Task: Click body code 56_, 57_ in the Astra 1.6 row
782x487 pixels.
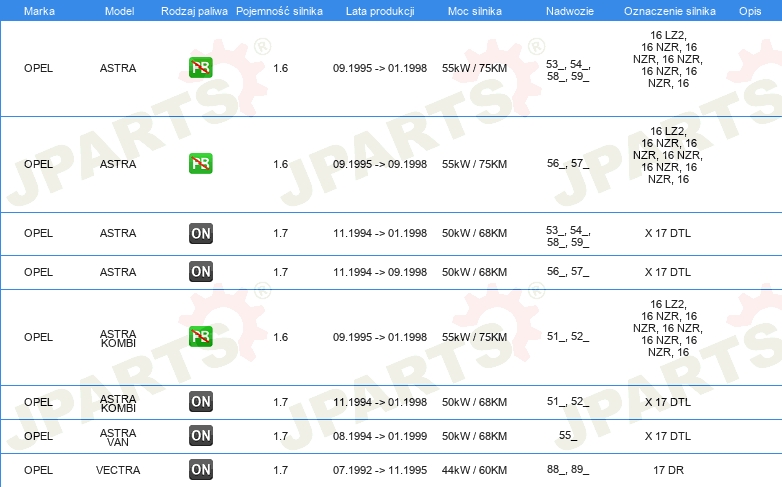Action: tap(568, 164)
